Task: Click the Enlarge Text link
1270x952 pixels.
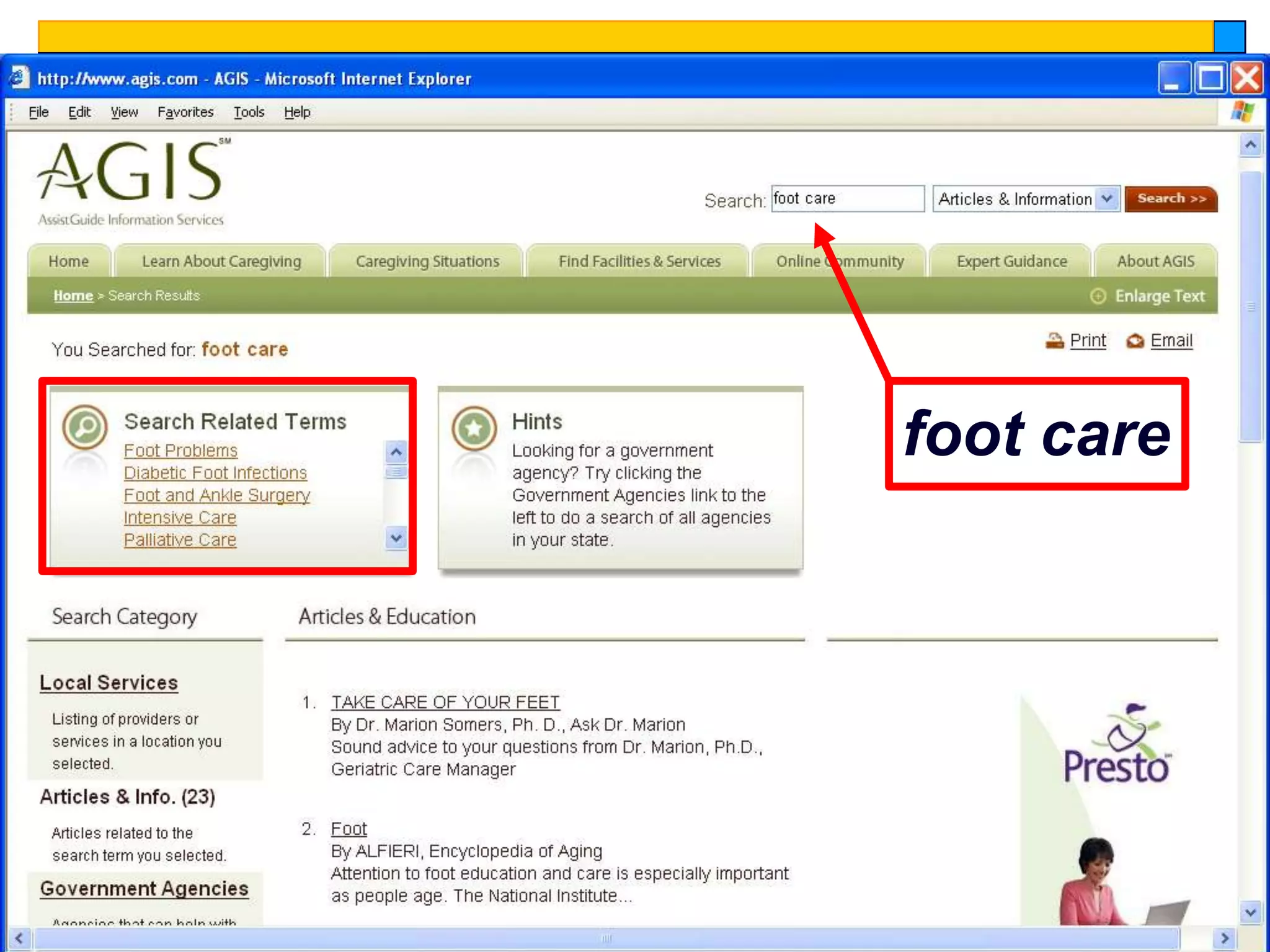Action: pyautogui.click(x=1160, y=296)
